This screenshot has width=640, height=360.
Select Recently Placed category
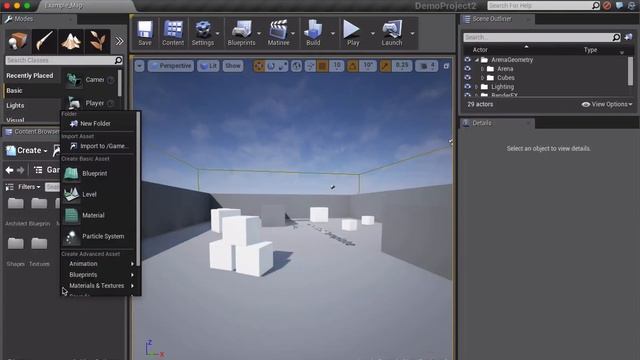30,76
